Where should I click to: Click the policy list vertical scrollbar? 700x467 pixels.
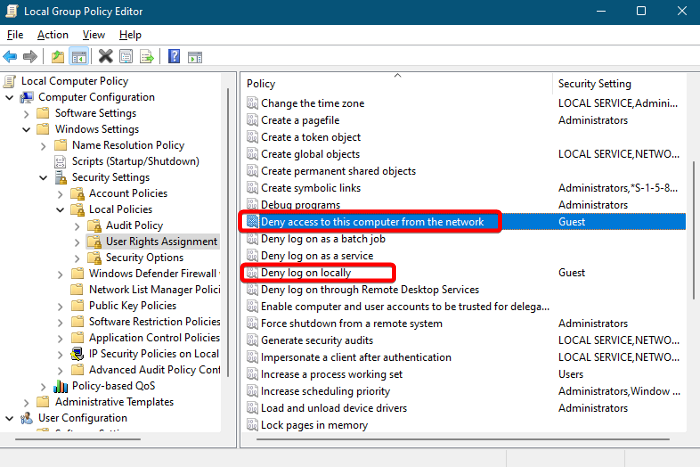(x=693, y=230)
